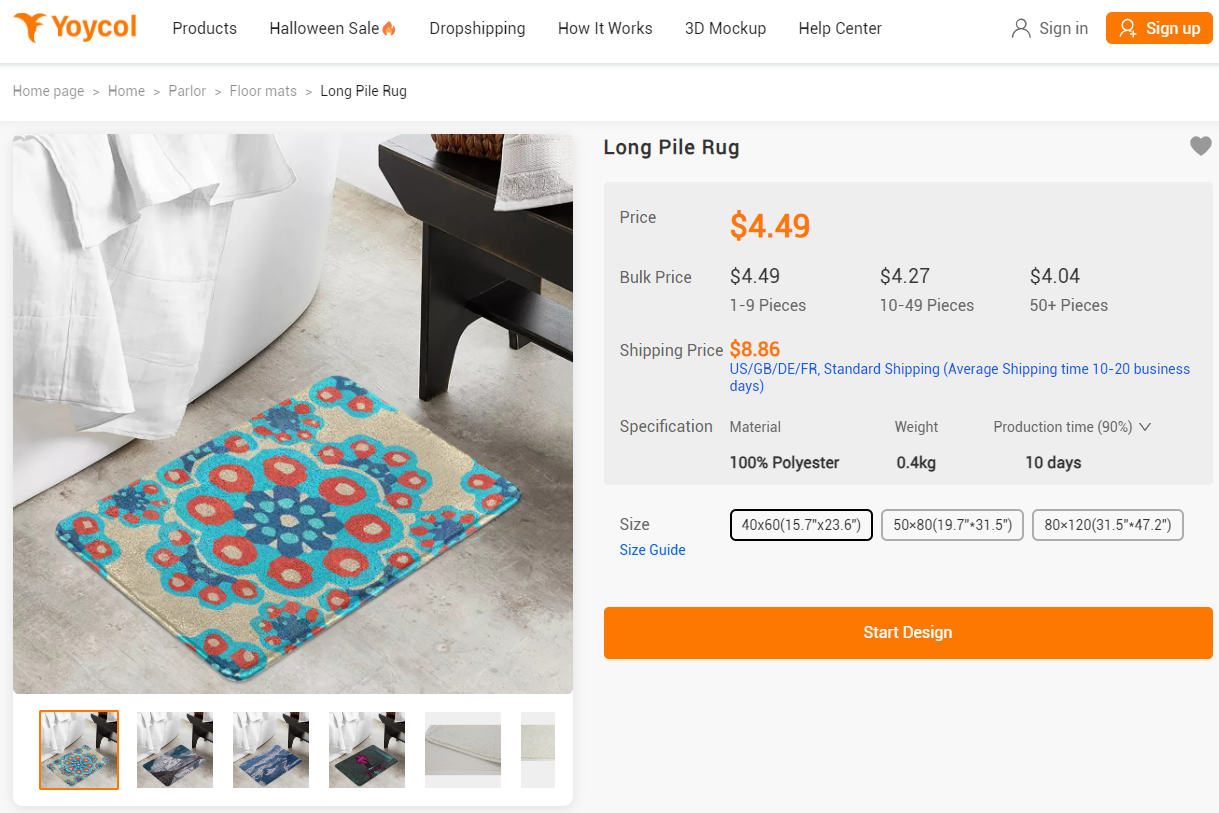Open the How It Works menu item

[604, 28]
